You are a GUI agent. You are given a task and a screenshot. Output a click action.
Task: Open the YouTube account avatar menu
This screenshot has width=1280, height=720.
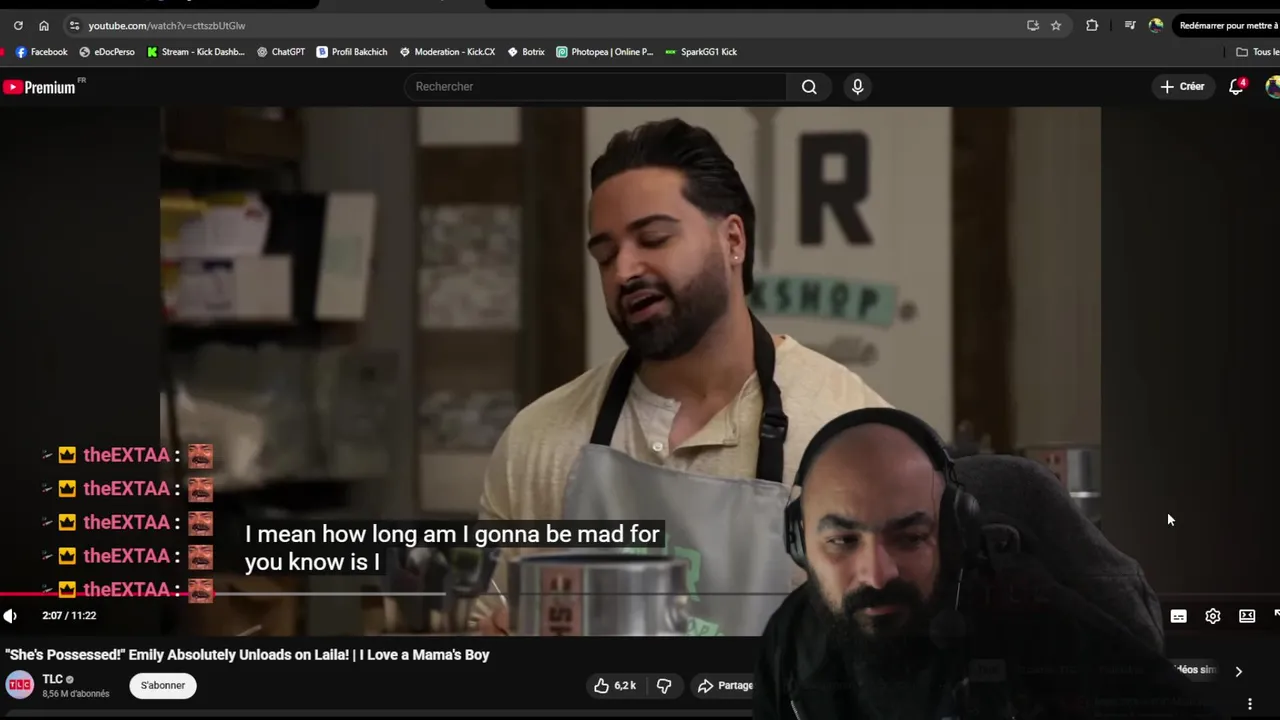click(x=1273, y=87)
